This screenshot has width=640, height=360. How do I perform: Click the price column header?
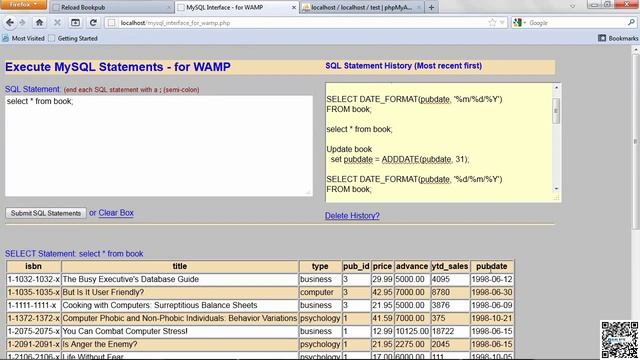382,266
